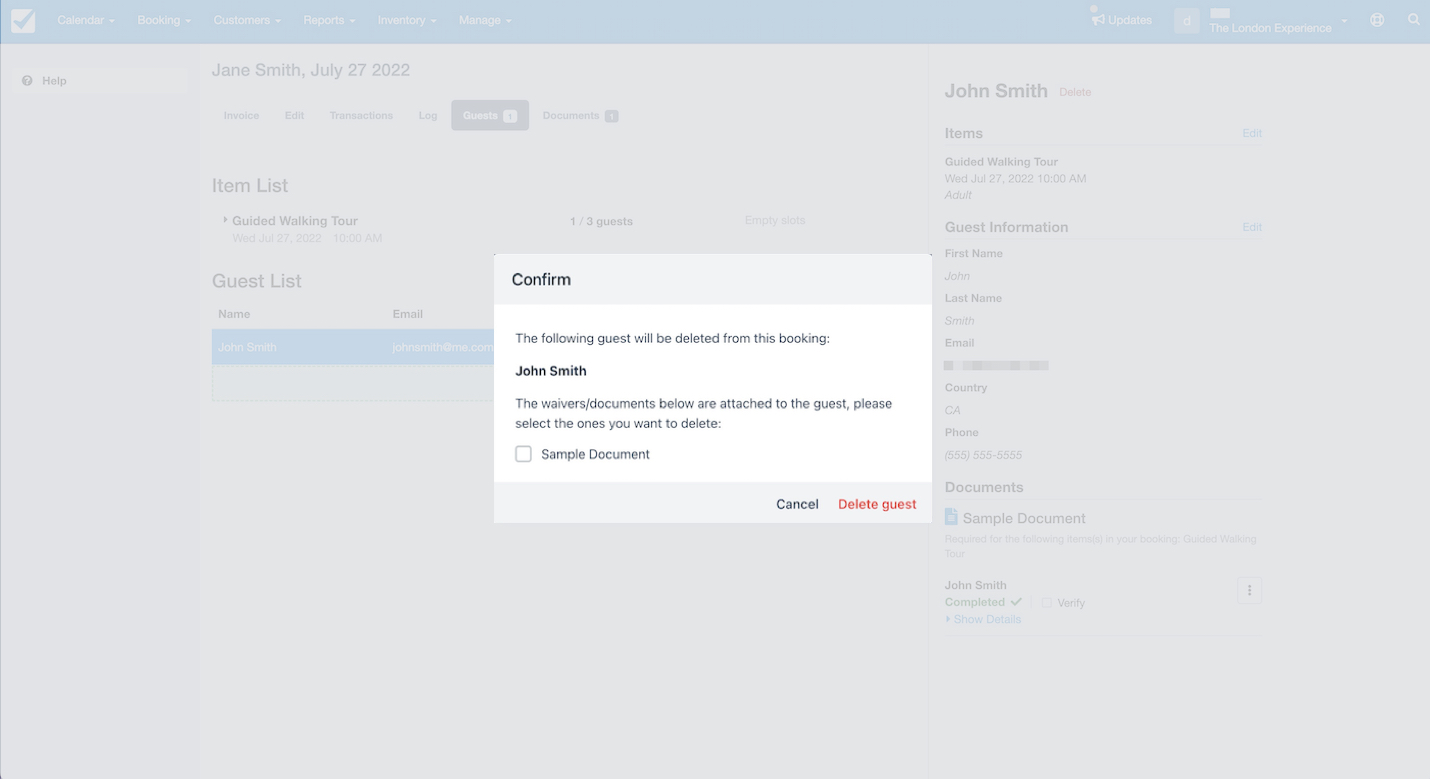The width and height of the screenshot is (1430, 779).
Task: Switch to the Log tab
Action: (x=428, y=116)
